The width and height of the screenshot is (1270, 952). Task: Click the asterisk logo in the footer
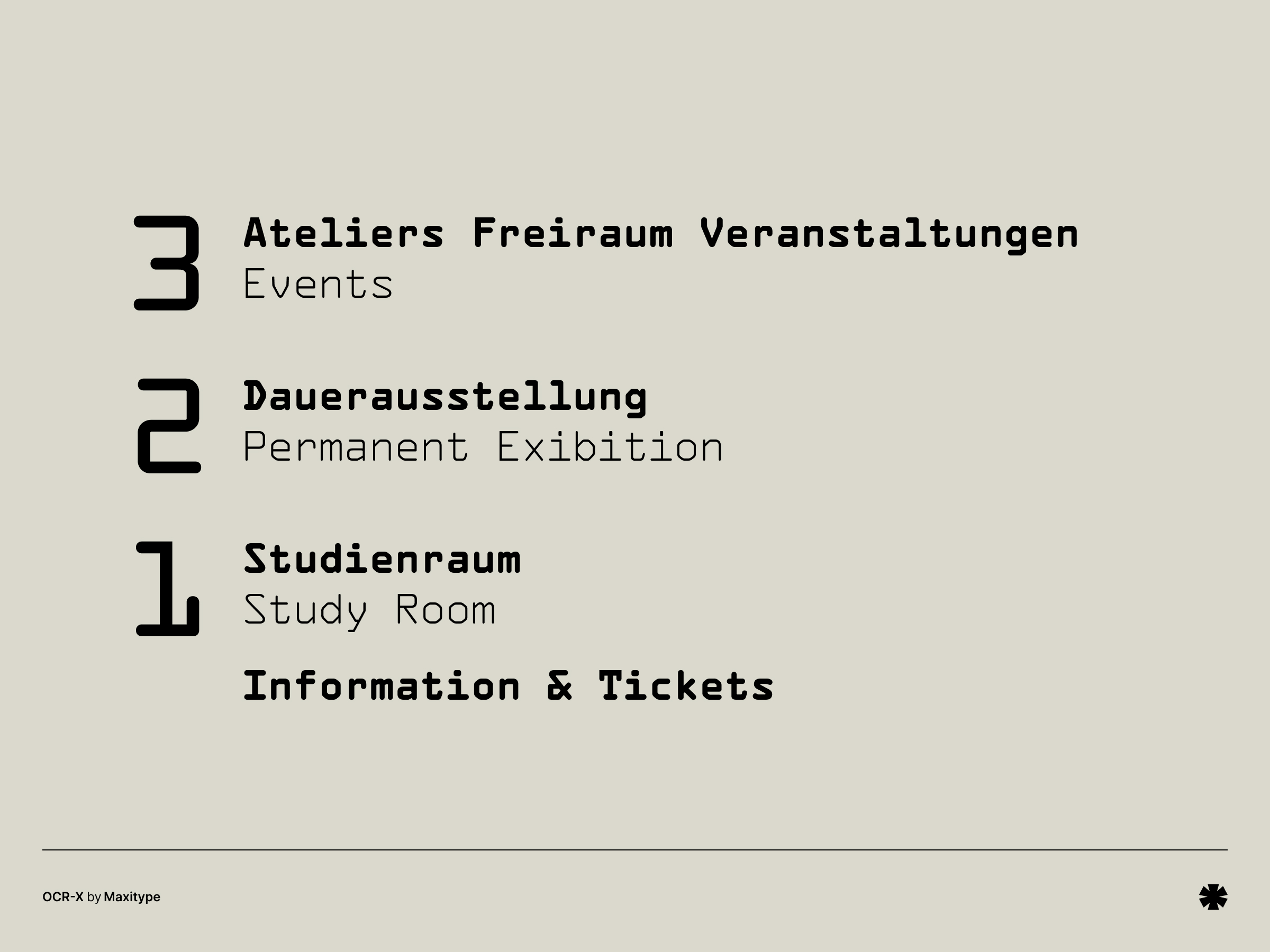[x=1213, y=897]
